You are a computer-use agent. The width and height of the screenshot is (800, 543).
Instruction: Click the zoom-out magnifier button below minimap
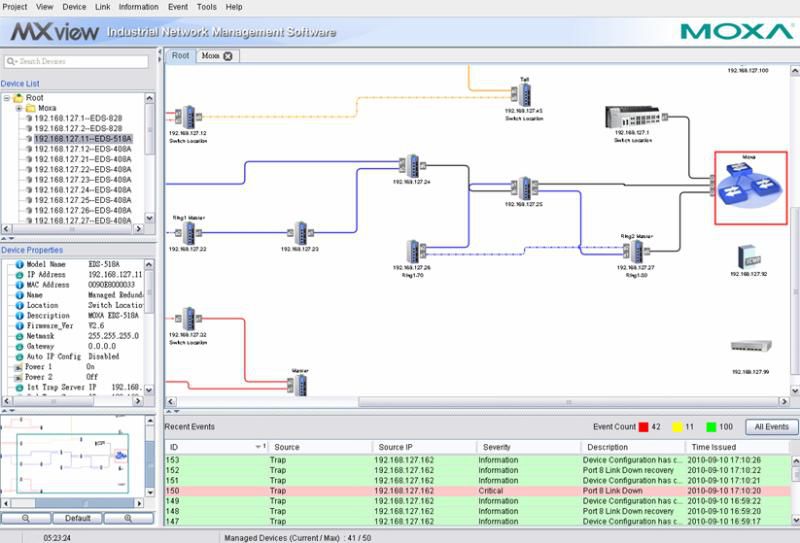coord(26,518)
